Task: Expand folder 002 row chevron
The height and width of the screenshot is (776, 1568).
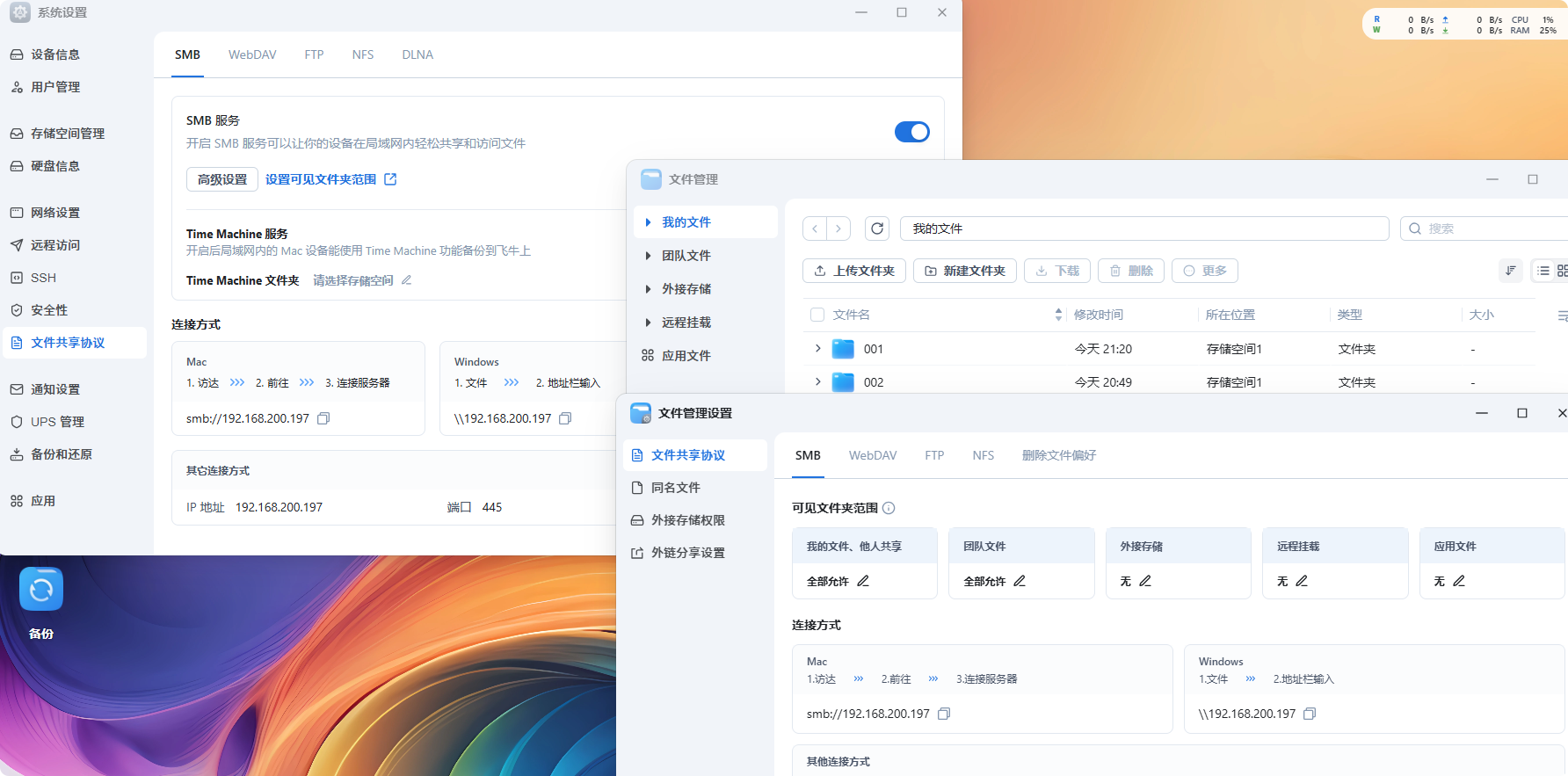Action: coord(817,382)
